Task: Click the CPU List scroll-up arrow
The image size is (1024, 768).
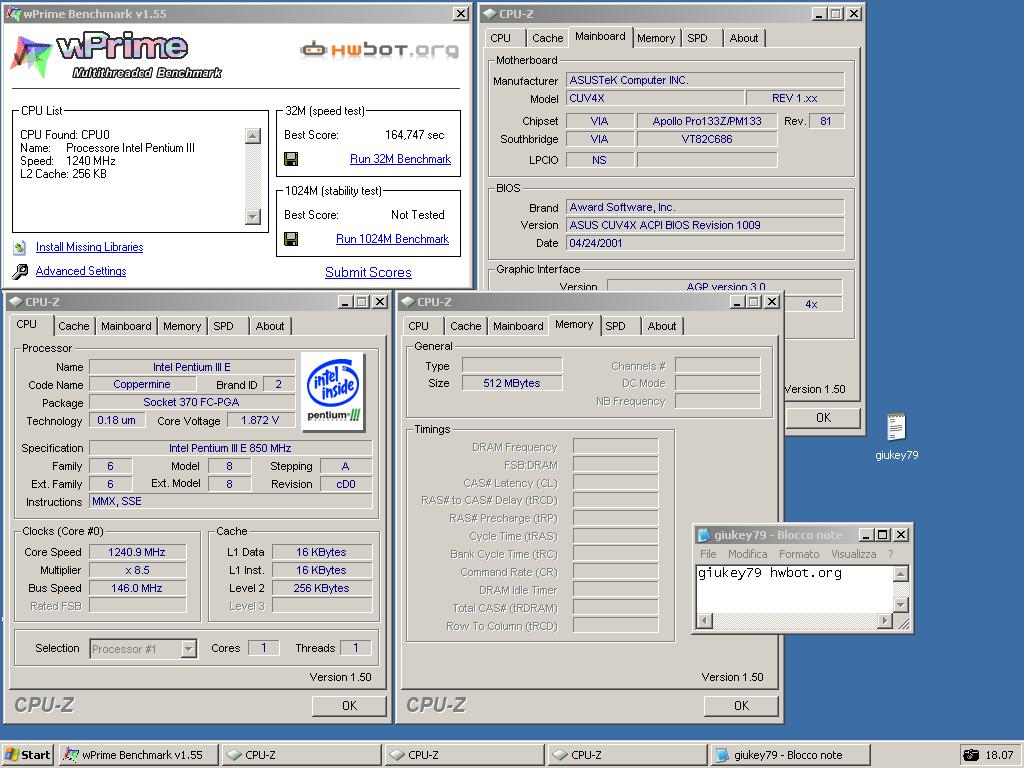Action: click(253, 136)
